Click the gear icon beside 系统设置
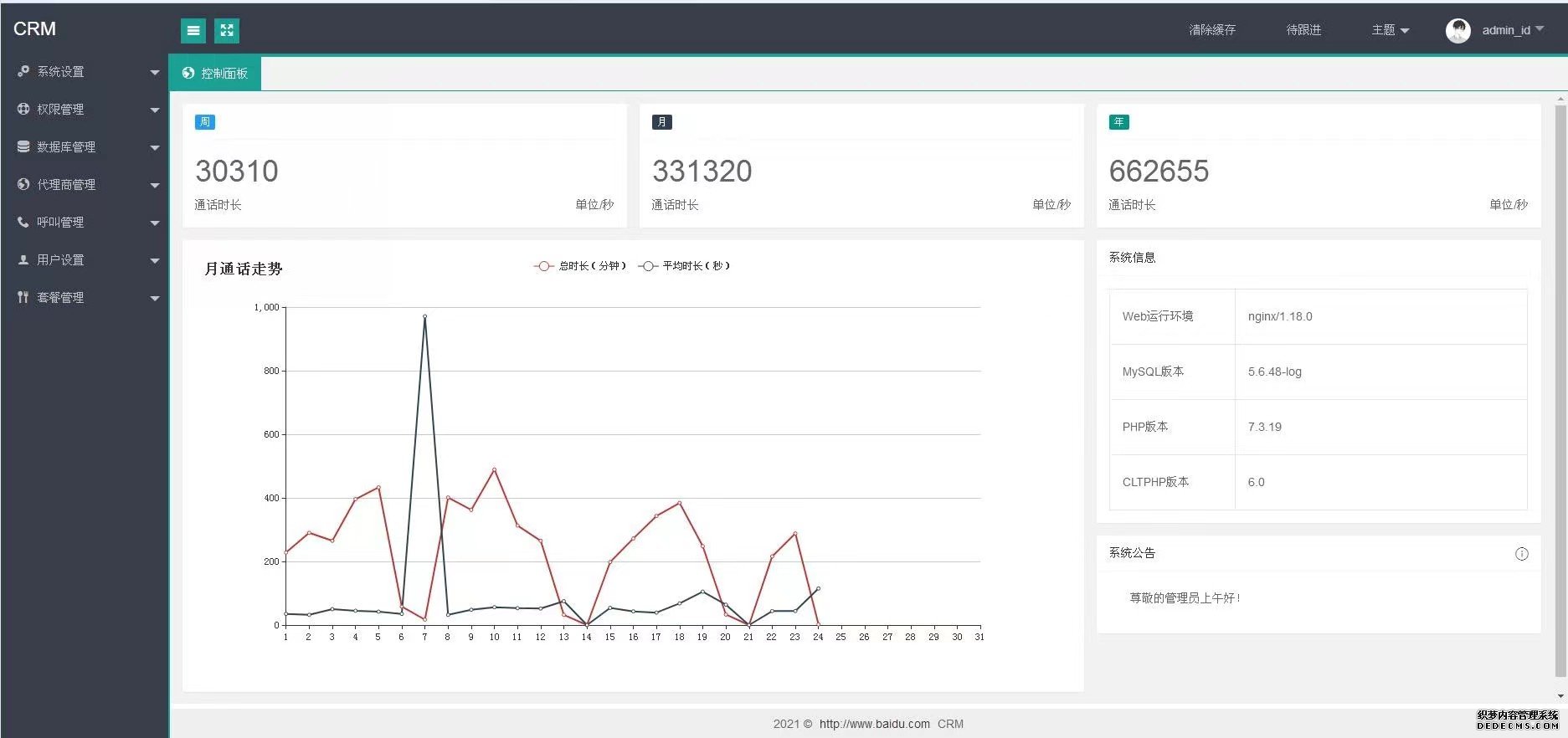1568x738 pixels. (x=23, y=72)
